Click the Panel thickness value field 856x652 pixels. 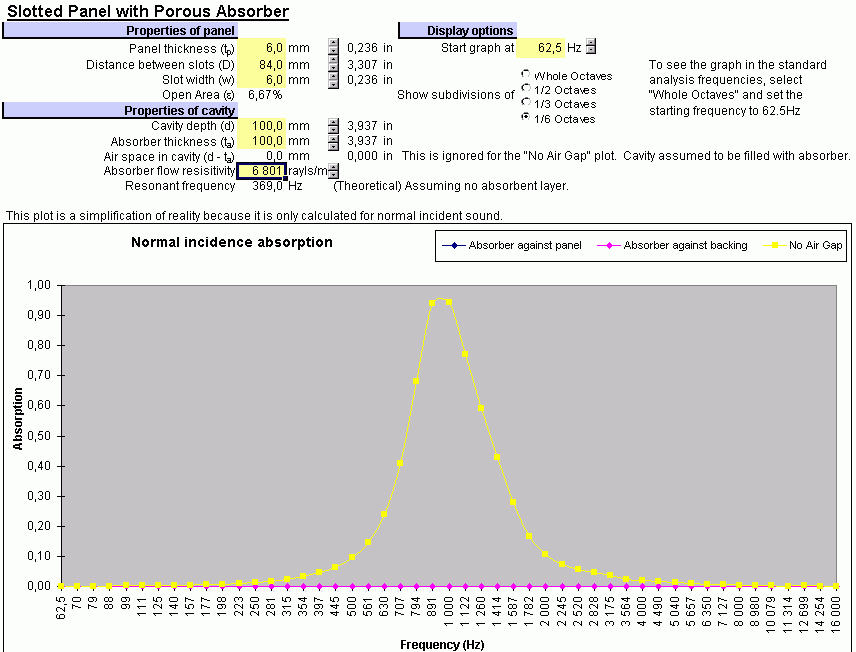[x=261, y=48]
